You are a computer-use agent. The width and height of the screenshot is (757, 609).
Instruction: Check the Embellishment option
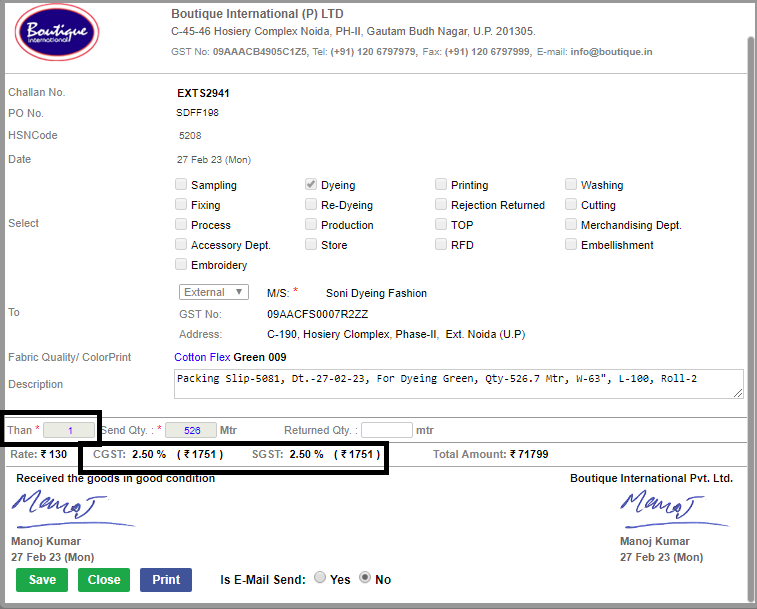click(x=571, y=244)
